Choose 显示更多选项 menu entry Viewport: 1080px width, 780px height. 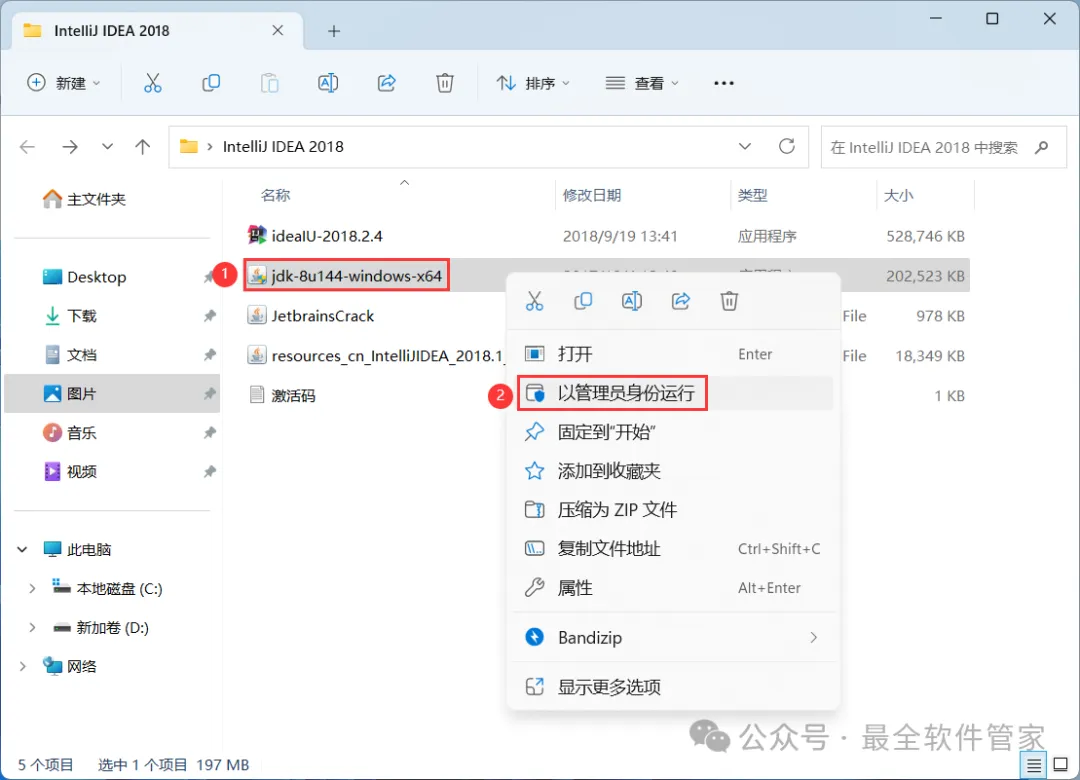click(674, 687)
